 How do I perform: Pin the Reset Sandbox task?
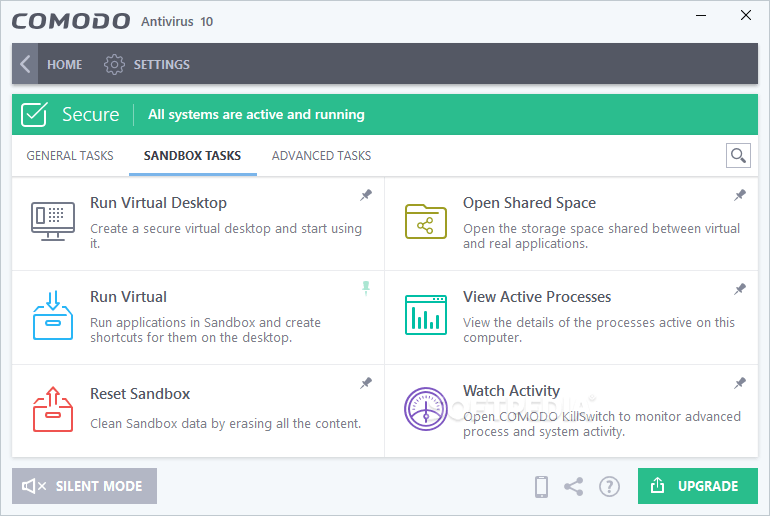[x=366, y=383]
